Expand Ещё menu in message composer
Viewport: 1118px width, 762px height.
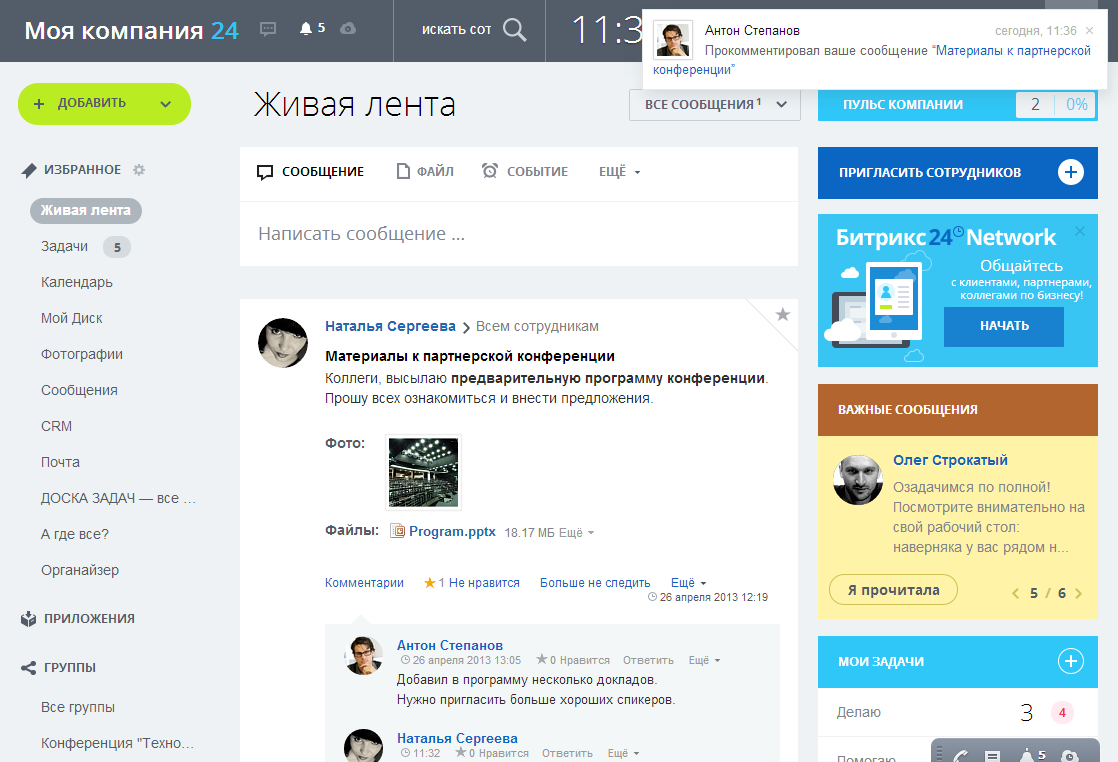coord(619,172)
